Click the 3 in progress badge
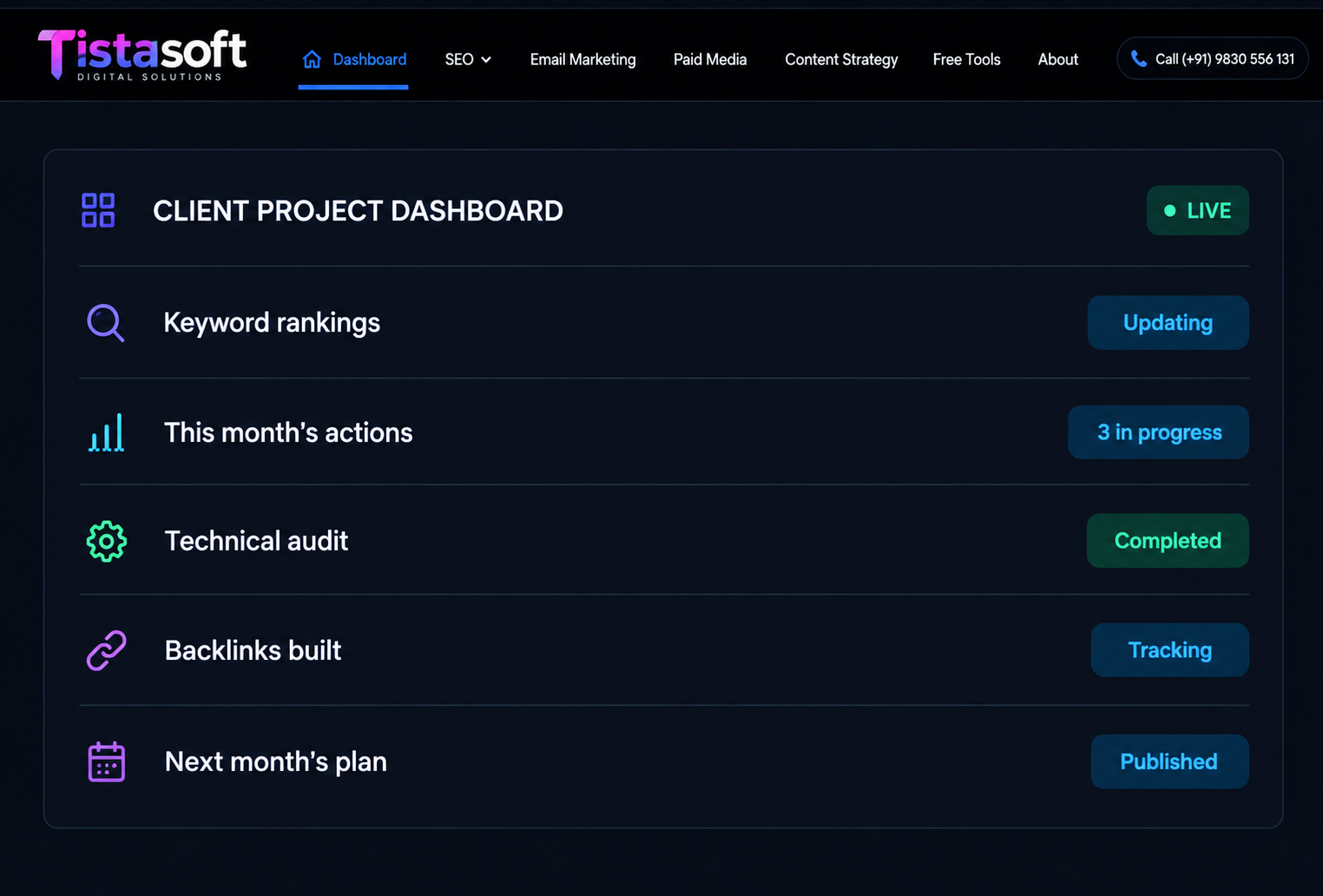The height and width of the screenshot is (896, 1323). pos(1158,432)
